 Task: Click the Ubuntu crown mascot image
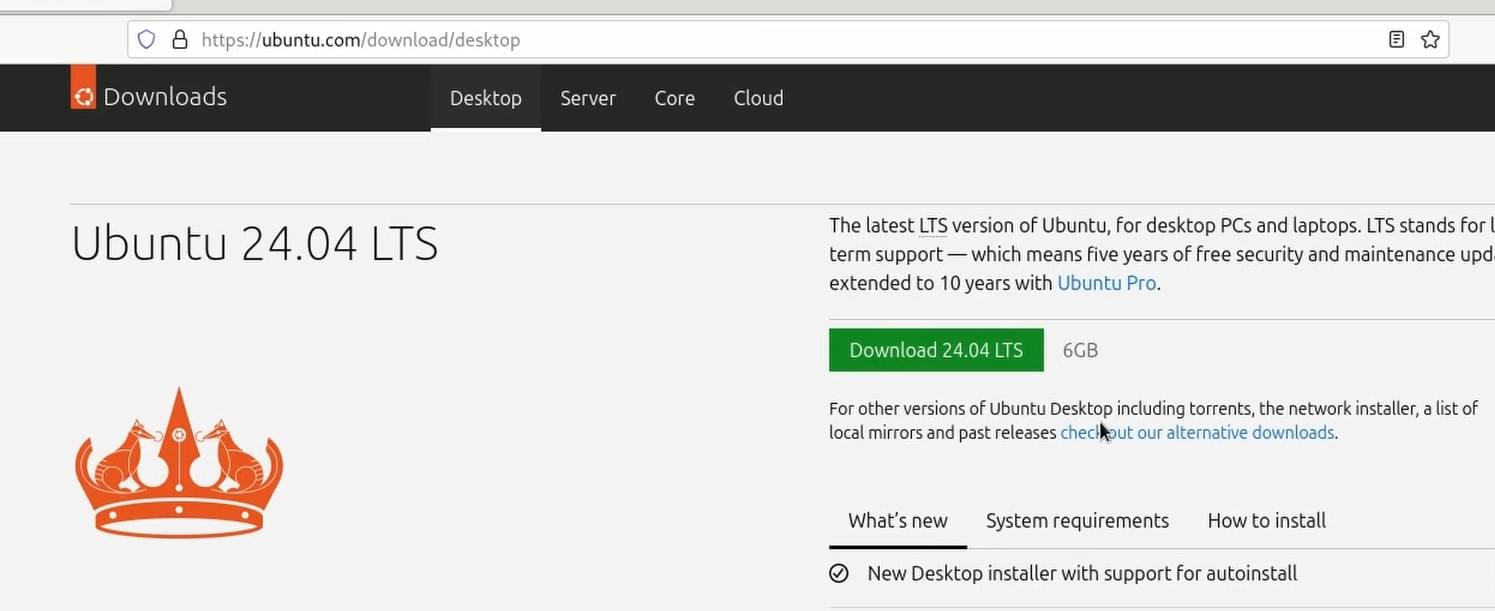point(179,463)
